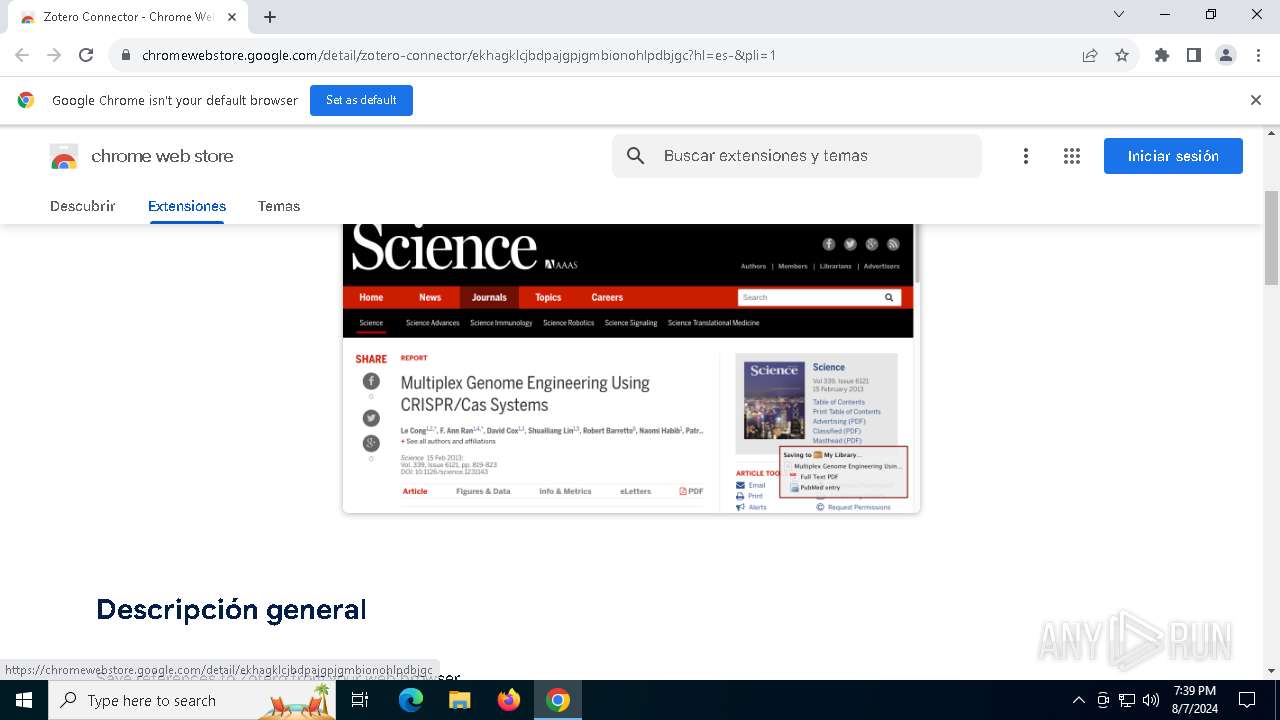
Task: Launch Microsoft Edge from taskbar
Action: click(411, 700)
